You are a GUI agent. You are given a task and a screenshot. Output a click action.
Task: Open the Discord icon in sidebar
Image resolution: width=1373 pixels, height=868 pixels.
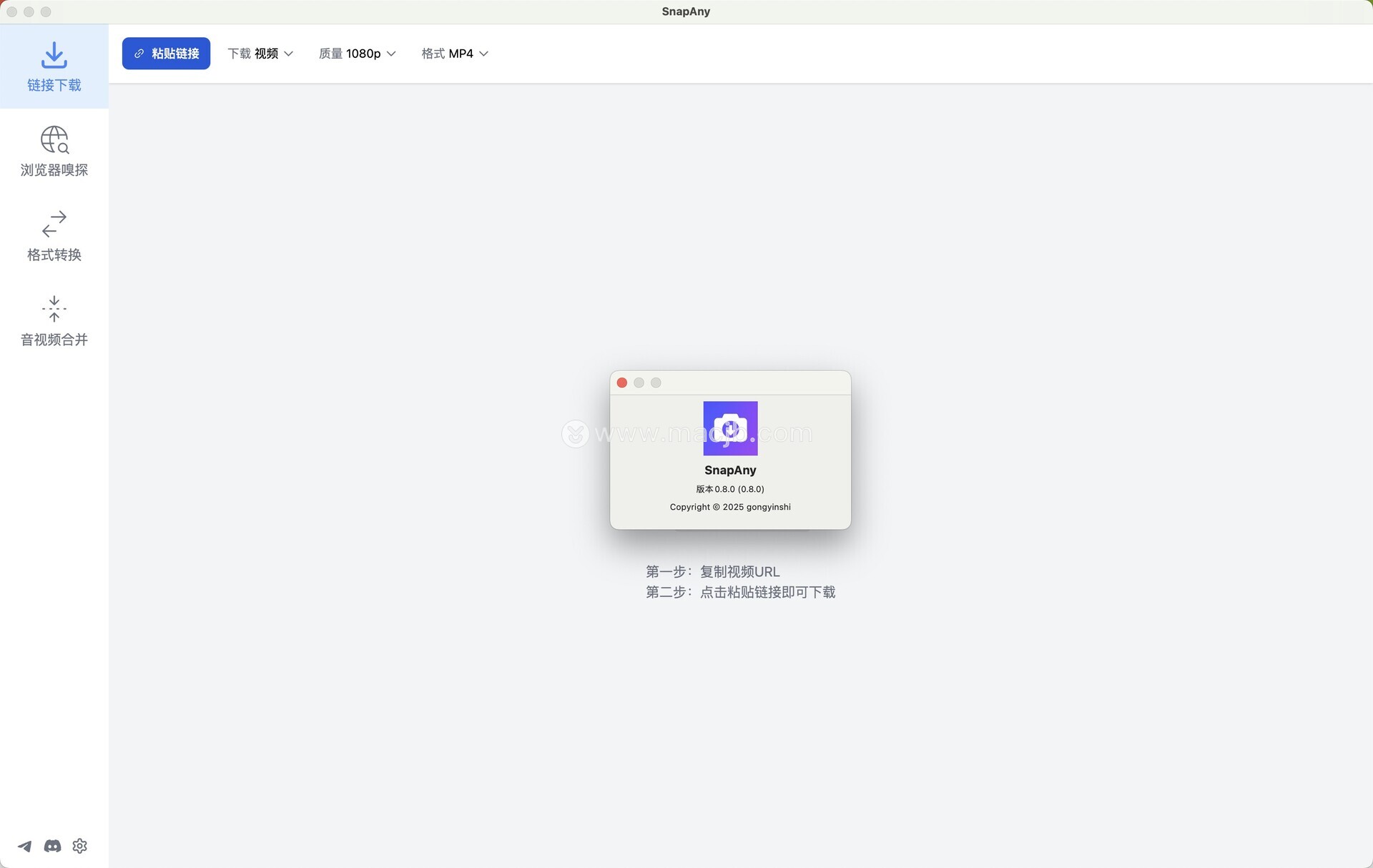pos(52,846)
